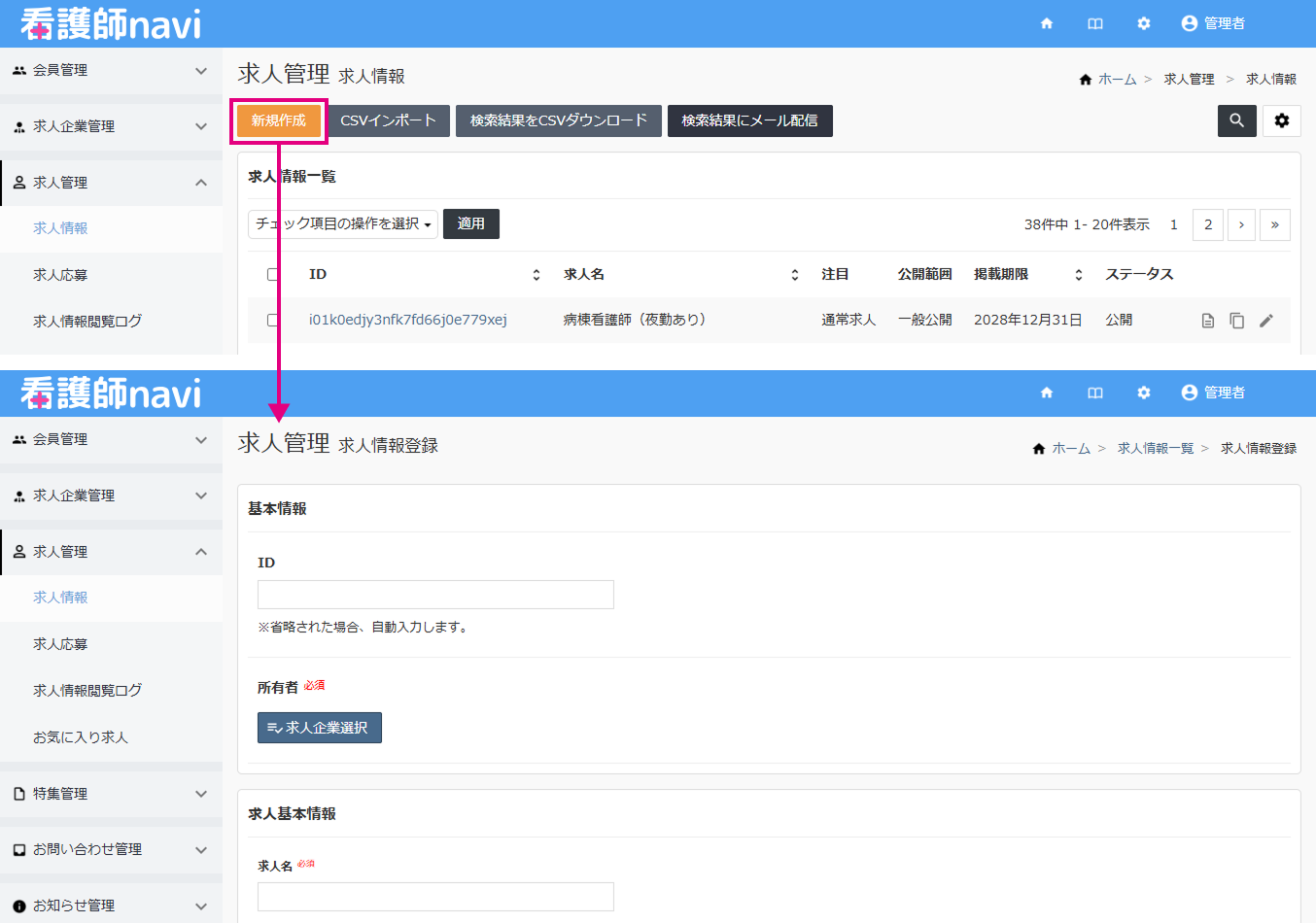
Task: Click the 一般公開 cell in the row
Action: [x=925, y=320]
